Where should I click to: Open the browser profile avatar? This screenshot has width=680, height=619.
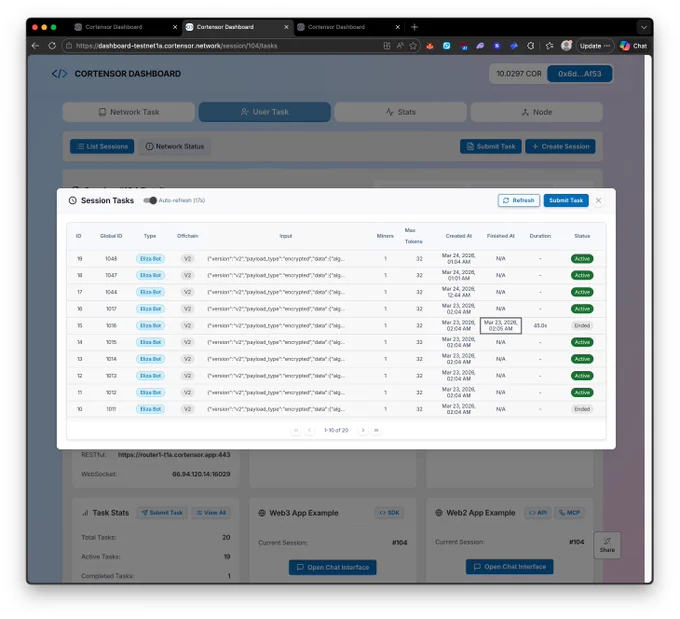566,46
